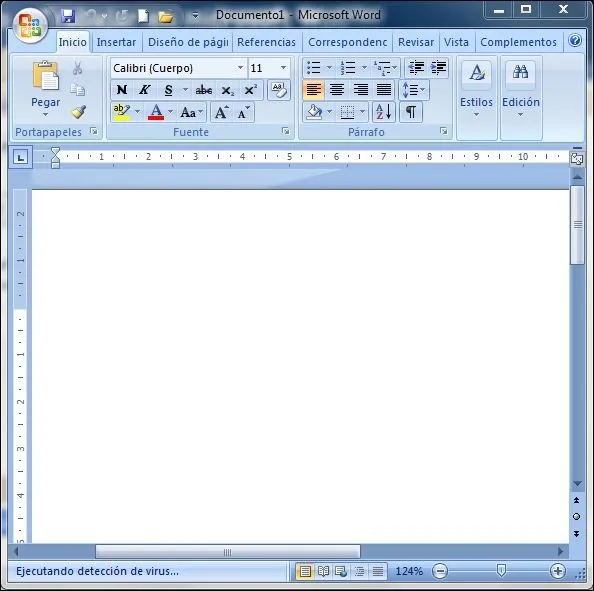
Task: Click the Pegar paste button
Action: [x=45, y=89]
